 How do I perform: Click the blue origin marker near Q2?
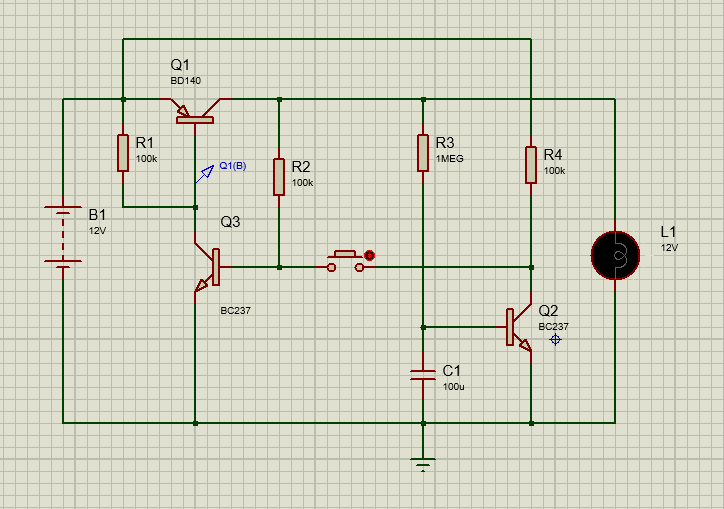[x=556, y=340]
